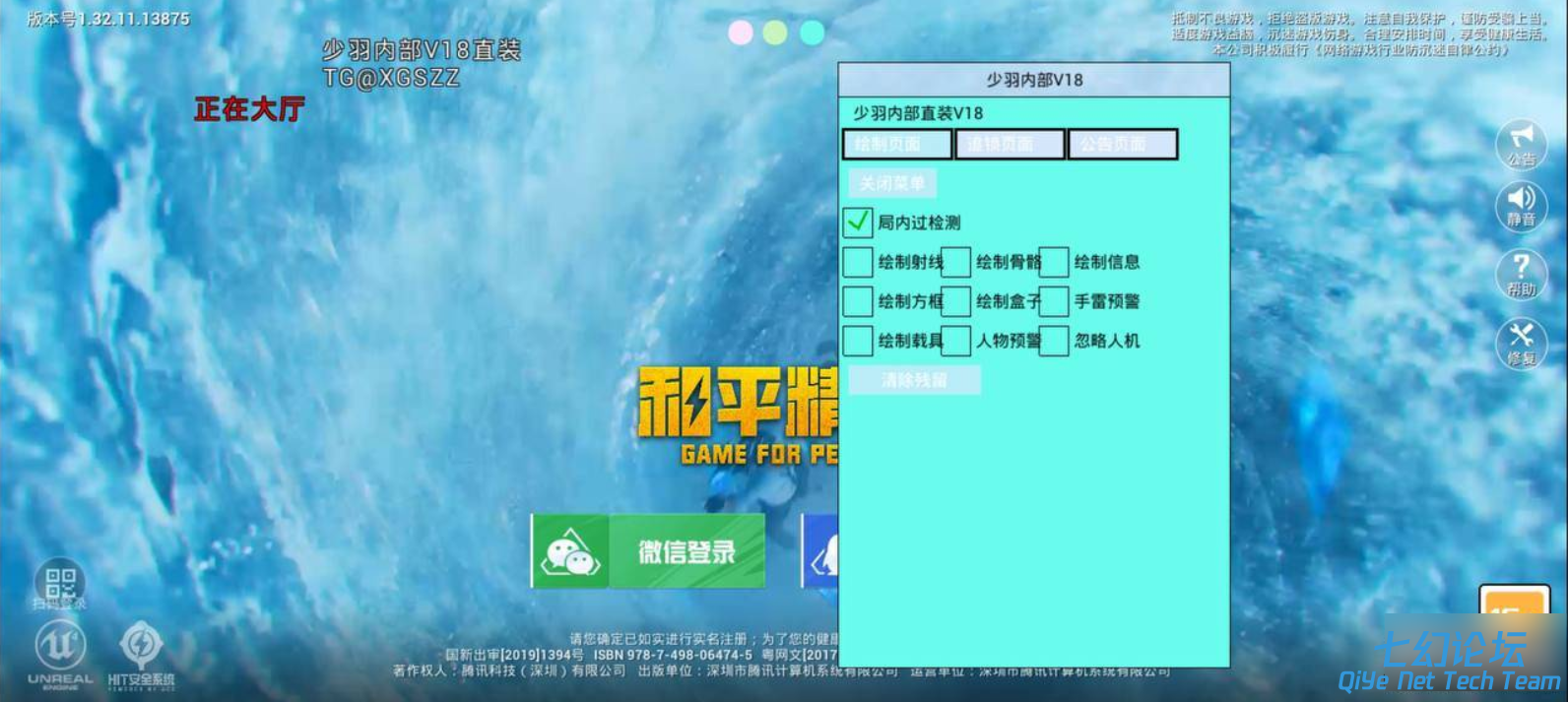Enable the 绘制信息 checkbox
The height and width of the screenshot is (702, 1568).
1054,262
